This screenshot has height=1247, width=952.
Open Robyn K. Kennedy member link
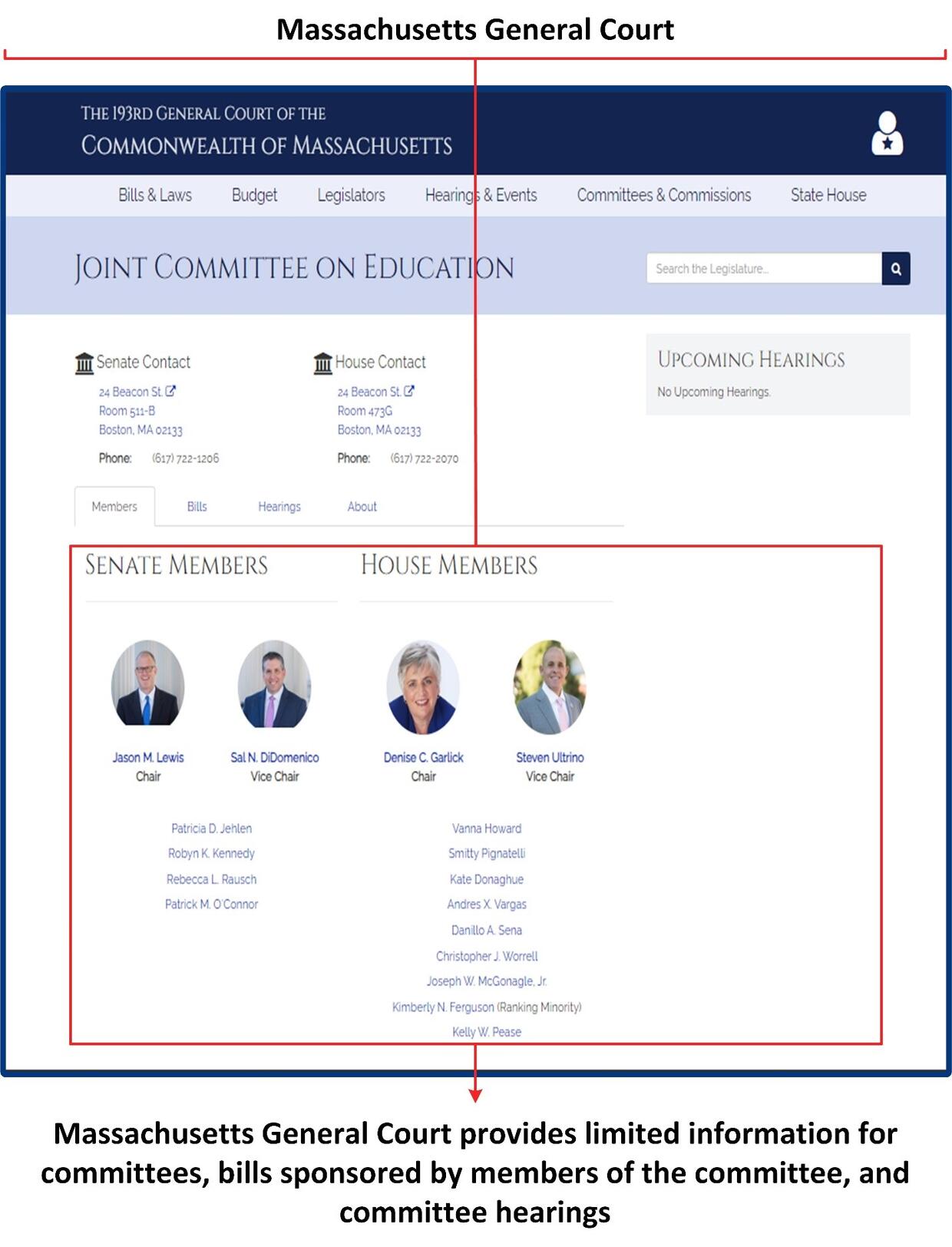pos(211,854)
